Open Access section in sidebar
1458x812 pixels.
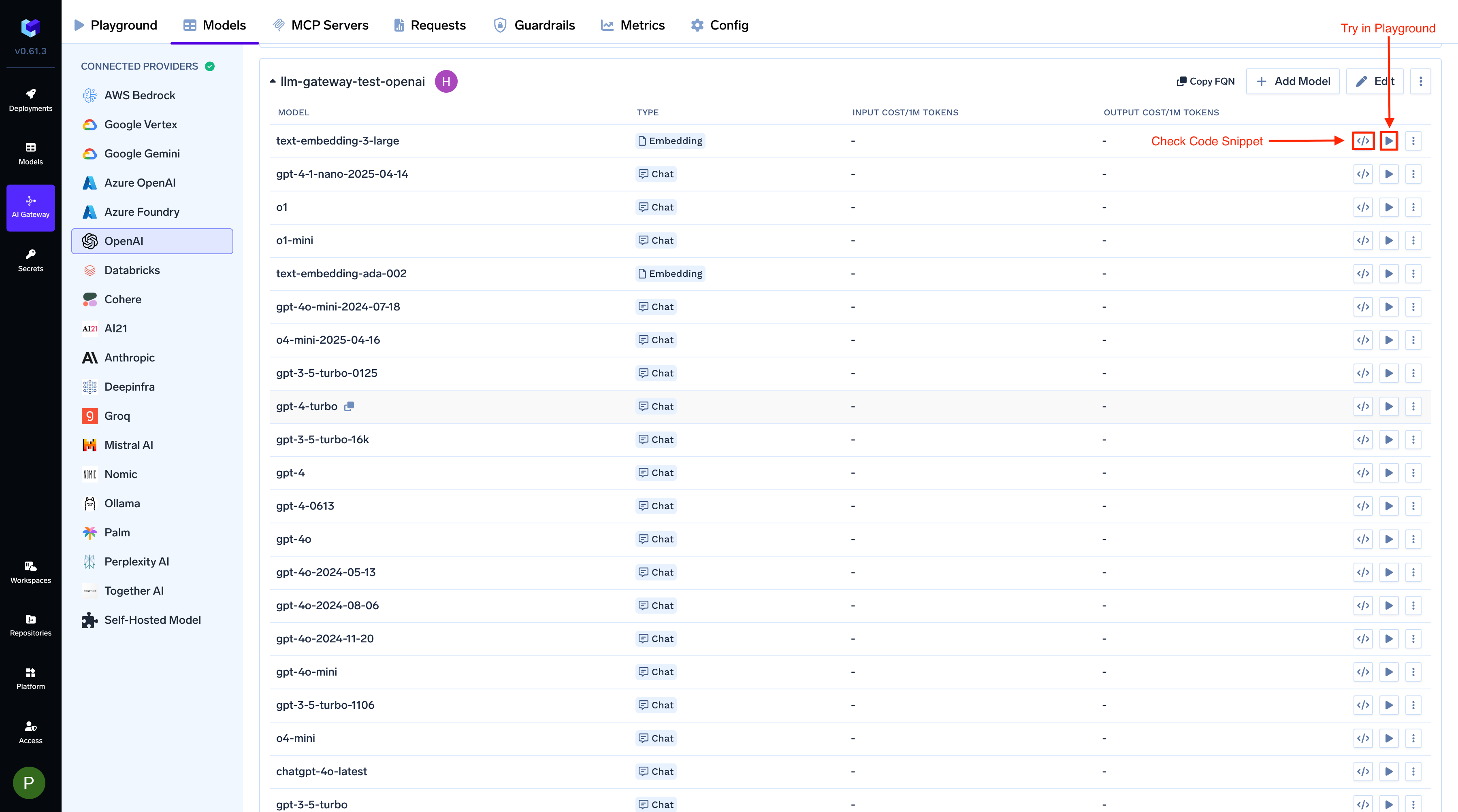click(x=30, y=732)
